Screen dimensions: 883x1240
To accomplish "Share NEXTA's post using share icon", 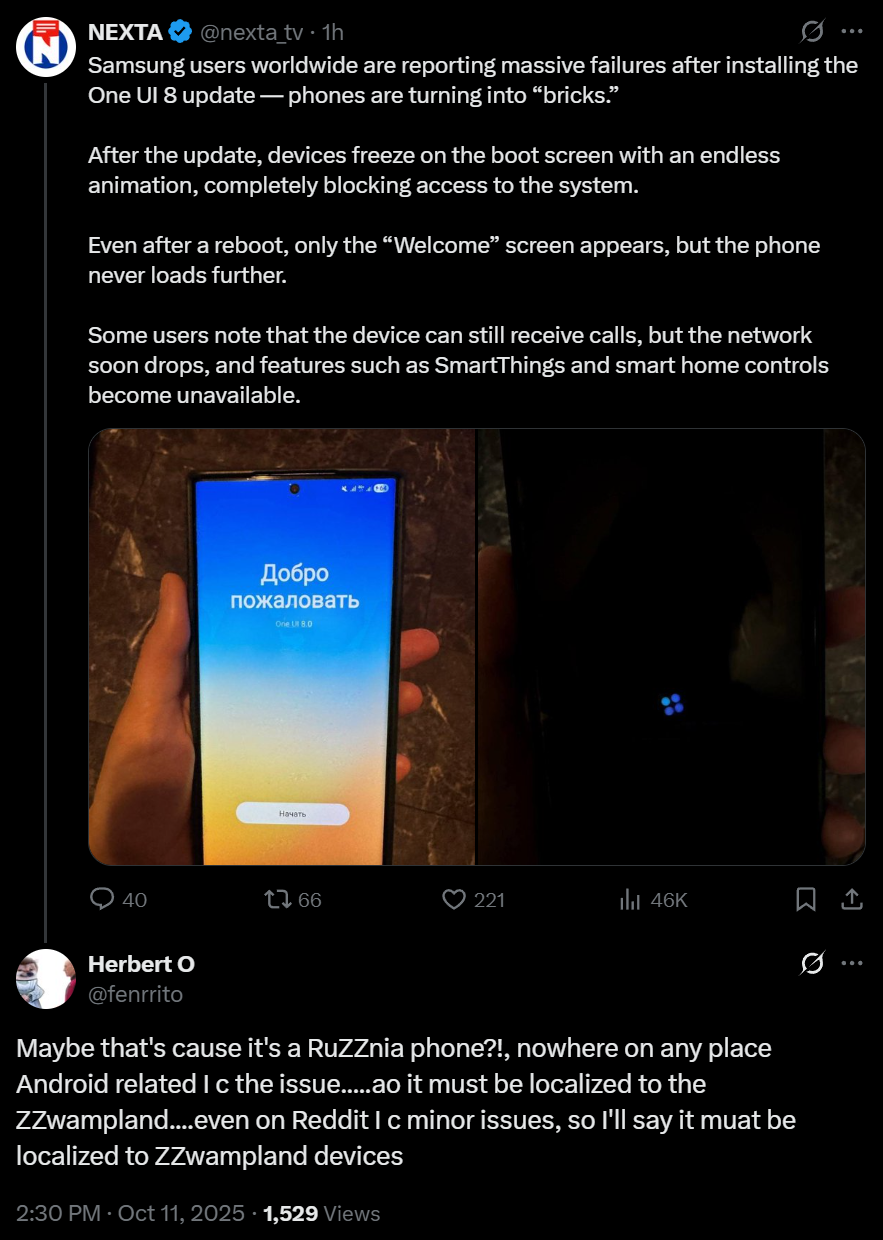I will click(852, 899).
